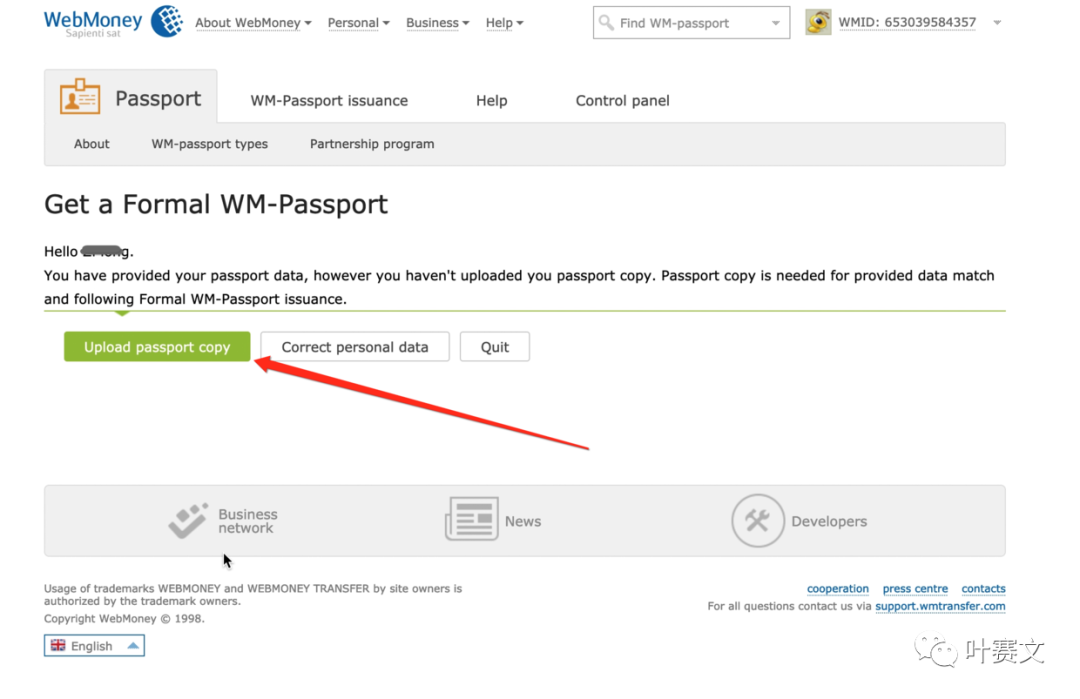This screenshot has width=1080, height=699.
Task: Click the Find WM-passport search field
Action: pyautogui.click(x=690, y=23)
